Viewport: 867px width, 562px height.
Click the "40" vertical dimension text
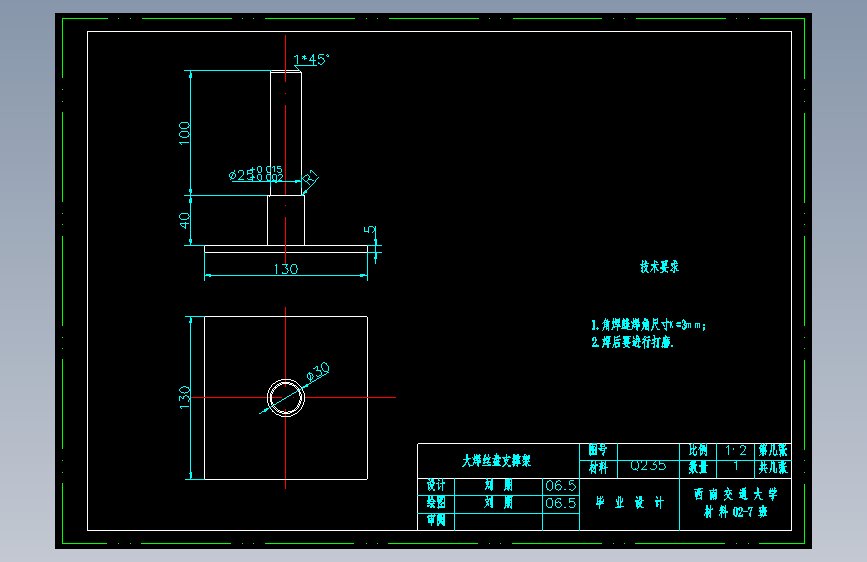[184, 221]
